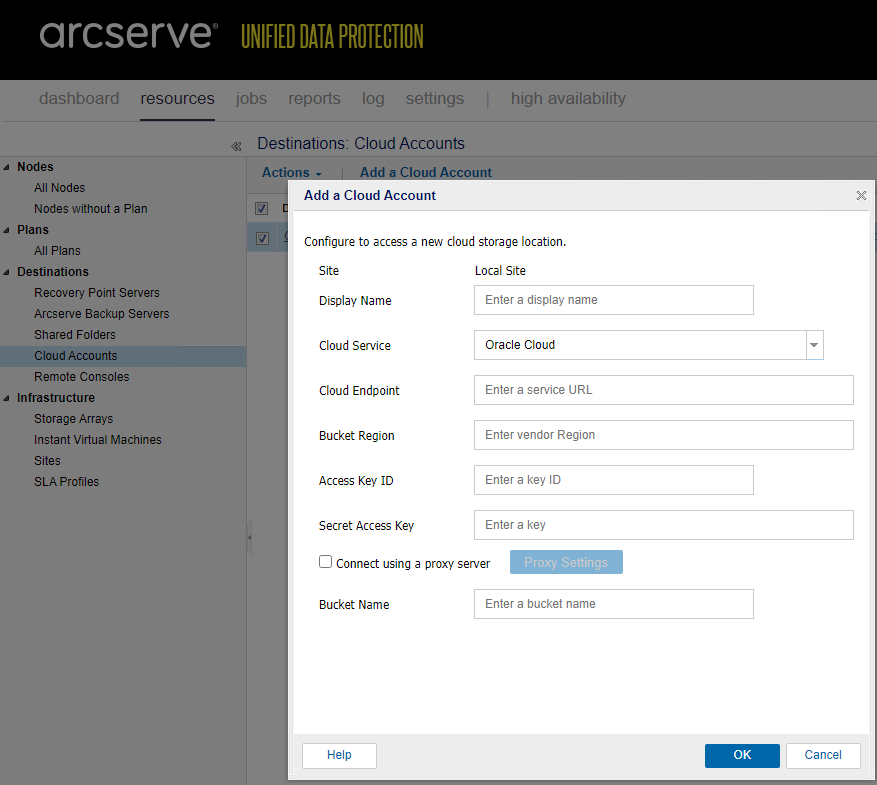Open the reports tab
Screen dimensions: 877x785
(314, 98)
